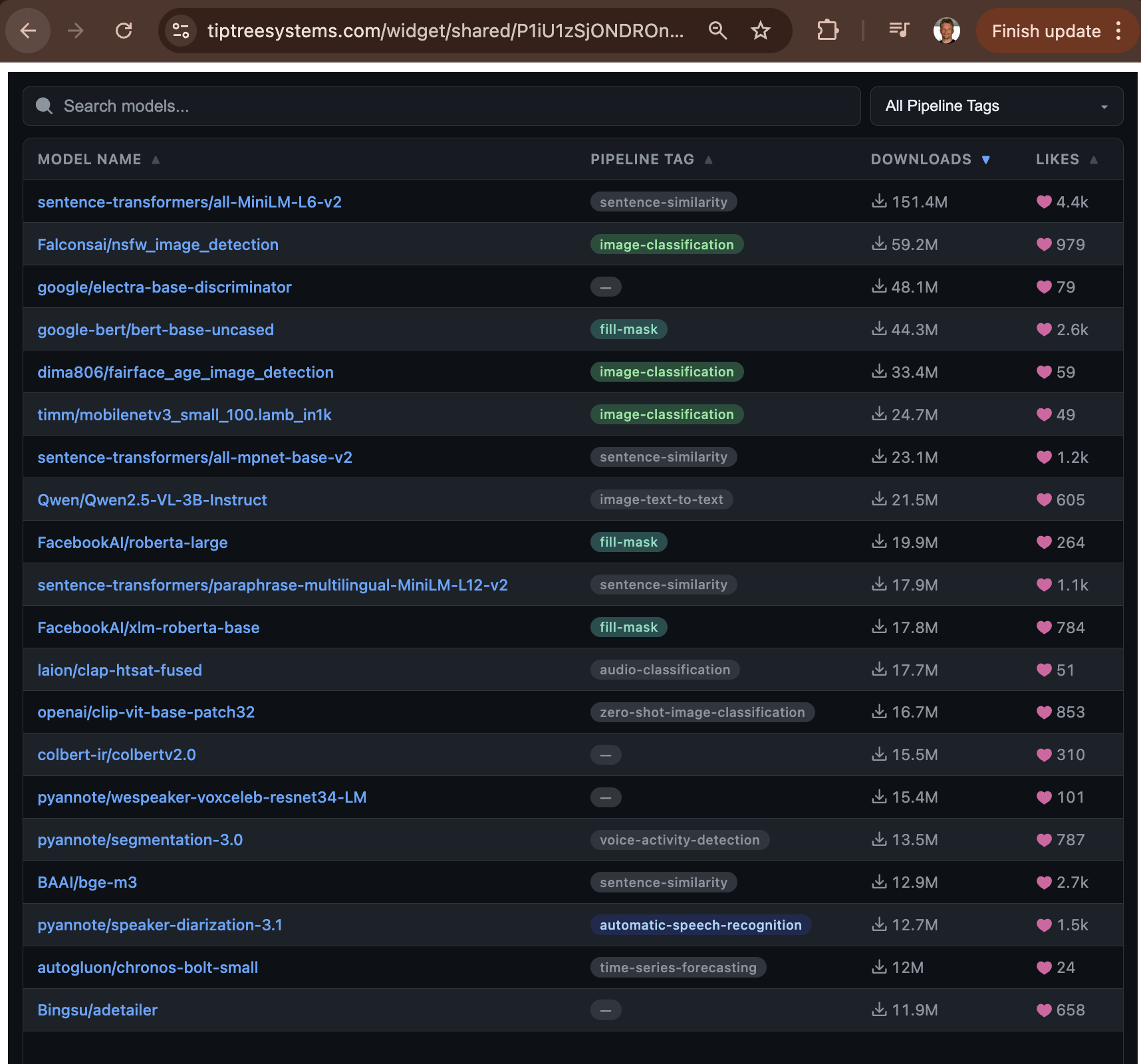This screenshot has width=1141, height=1064.
Task: Open the sentence-transformers/all-MiniLM-L6-v2 model
Action: pyautogui.click(x=190, y=201)
